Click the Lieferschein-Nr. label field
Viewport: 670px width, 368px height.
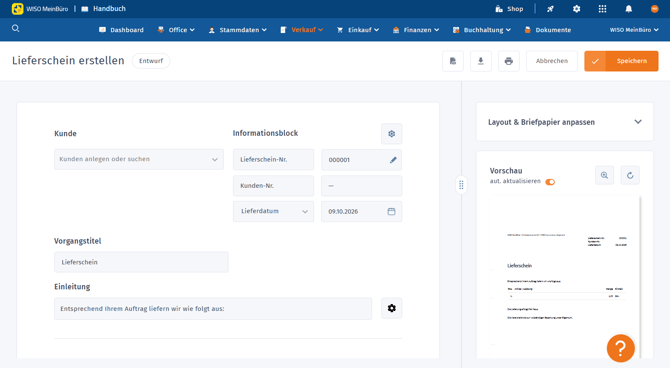coord(273,160)
